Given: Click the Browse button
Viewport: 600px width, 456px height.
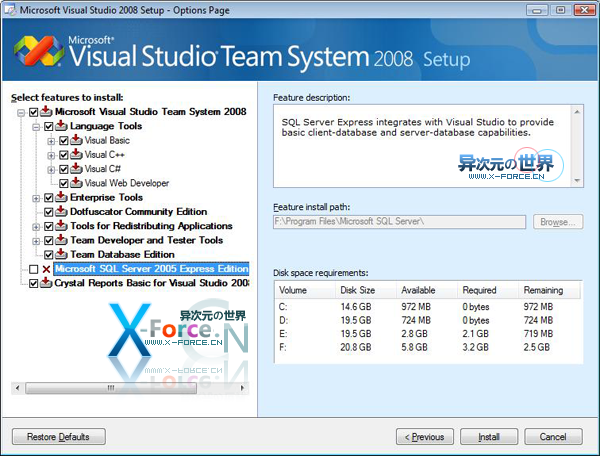Looking at the screenshot, I should click(x=558, y=221).
